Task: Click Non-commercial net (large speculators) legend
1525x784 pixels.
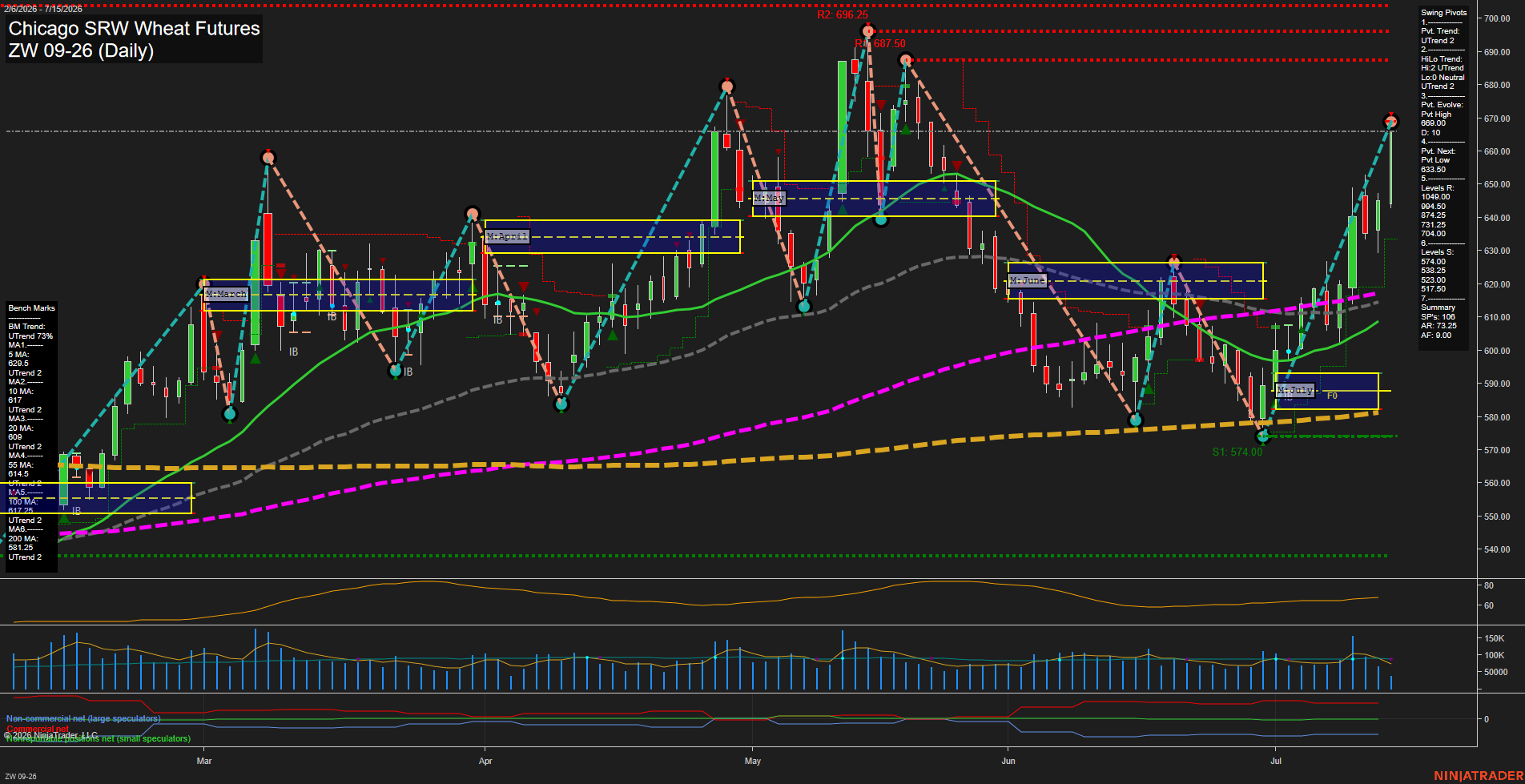Action: [x=83, y=718]
